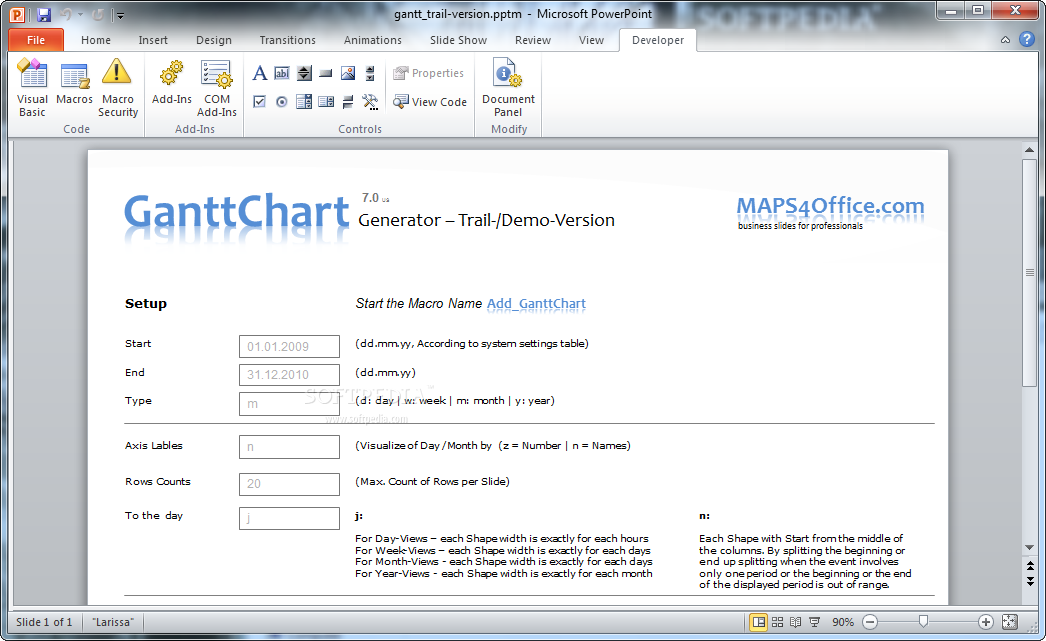This screenshot has width=1046, height=641.
Task: Insert a Label control (A icon)
Action: pos(259,73)
